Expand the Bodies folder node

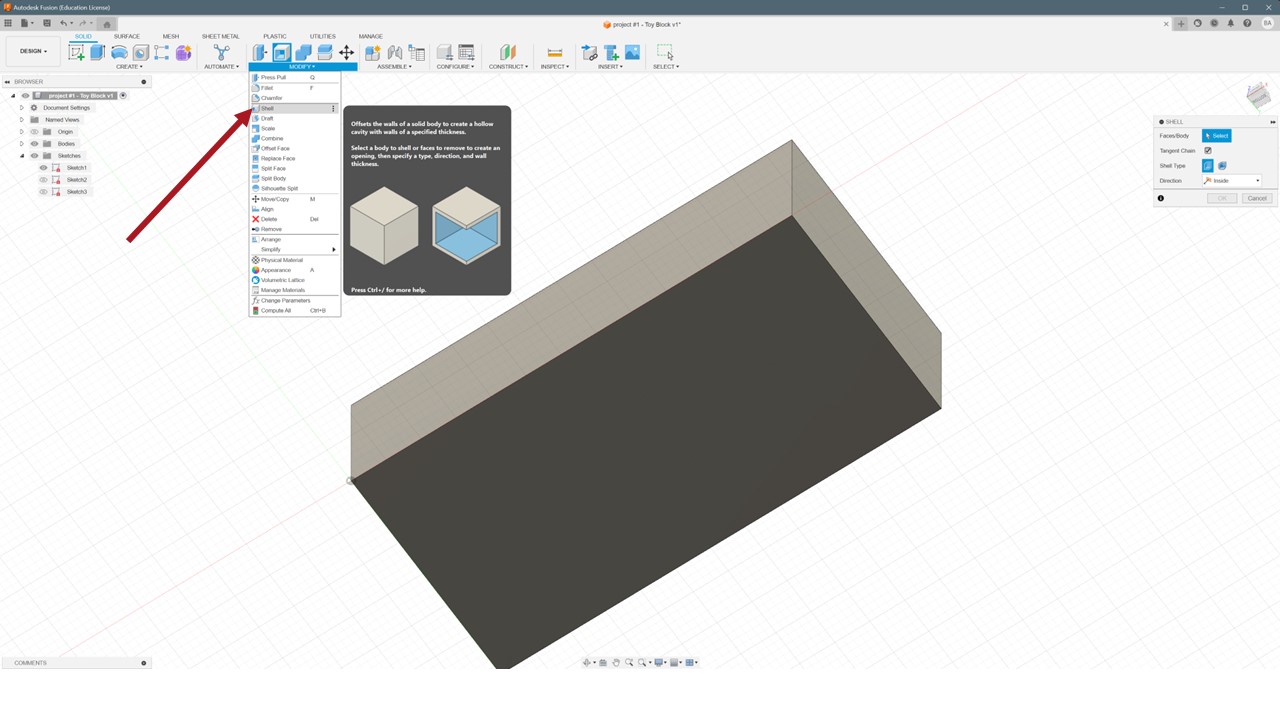point(22,144)
